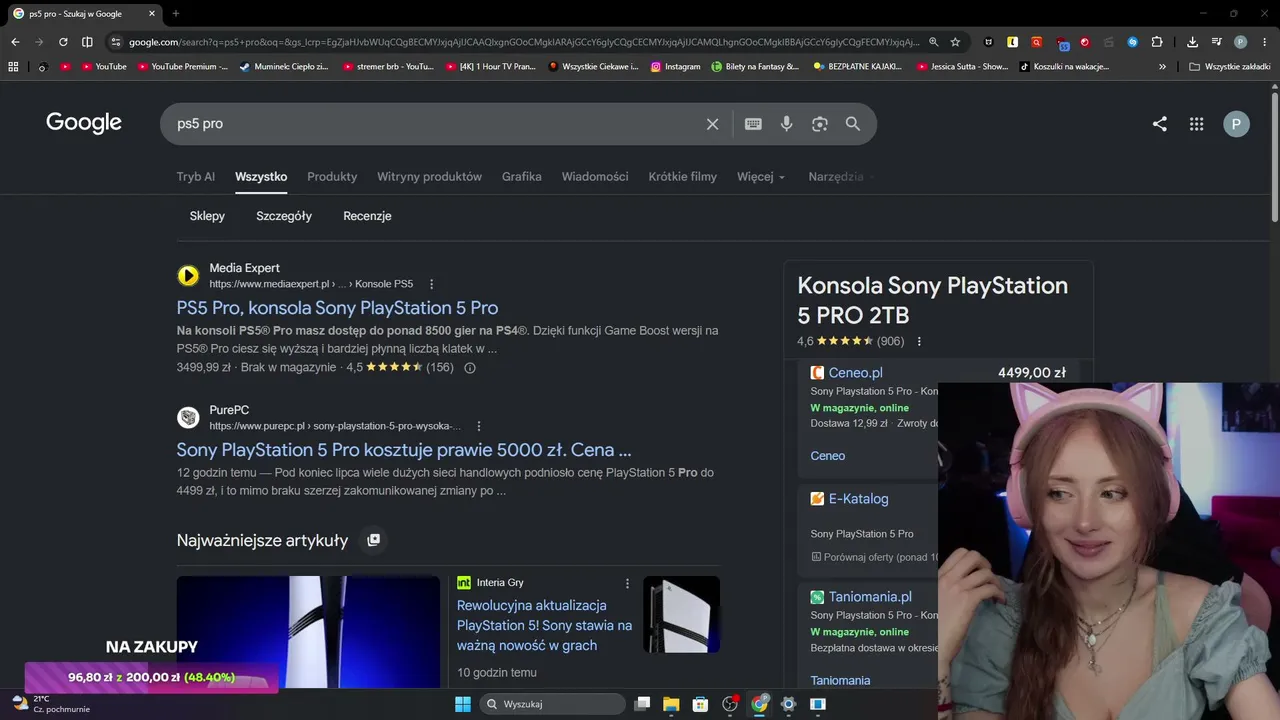The height and width of the screenshot is (720, 1280).
Task: Open the PurePC PlayStation 5 Pro article
Action: [404, 450]
